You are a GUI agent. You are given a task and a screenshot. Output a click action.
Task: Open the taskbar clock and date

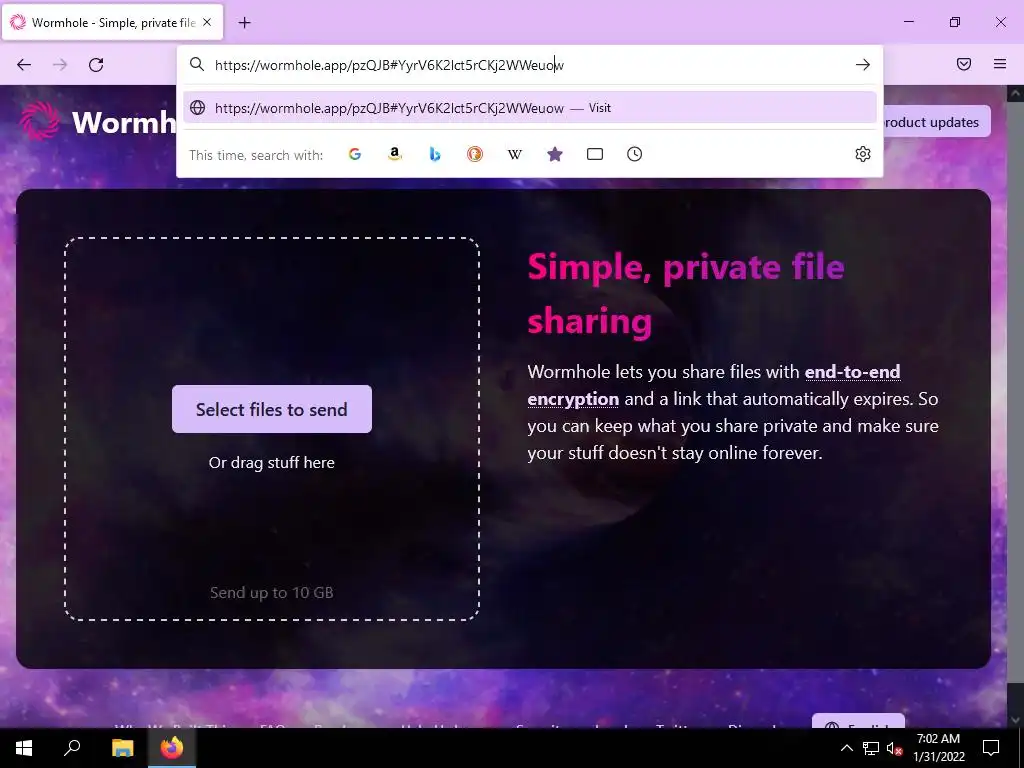coord(938,748)
